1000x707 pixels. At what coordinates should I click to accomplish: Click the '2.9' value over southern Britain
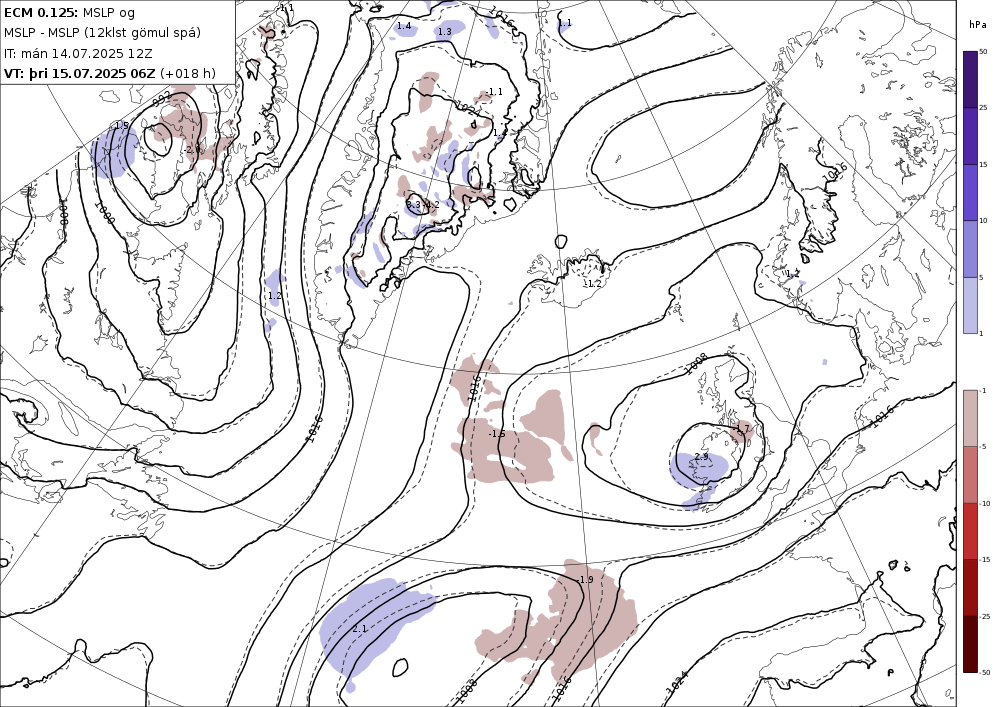[x=702, y=457]
